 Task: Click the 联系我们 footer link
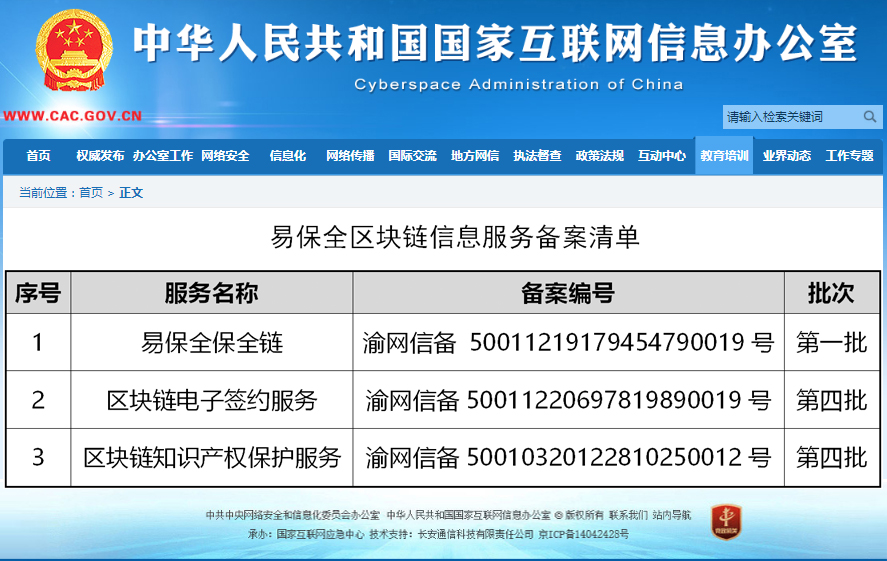[628, 515]
